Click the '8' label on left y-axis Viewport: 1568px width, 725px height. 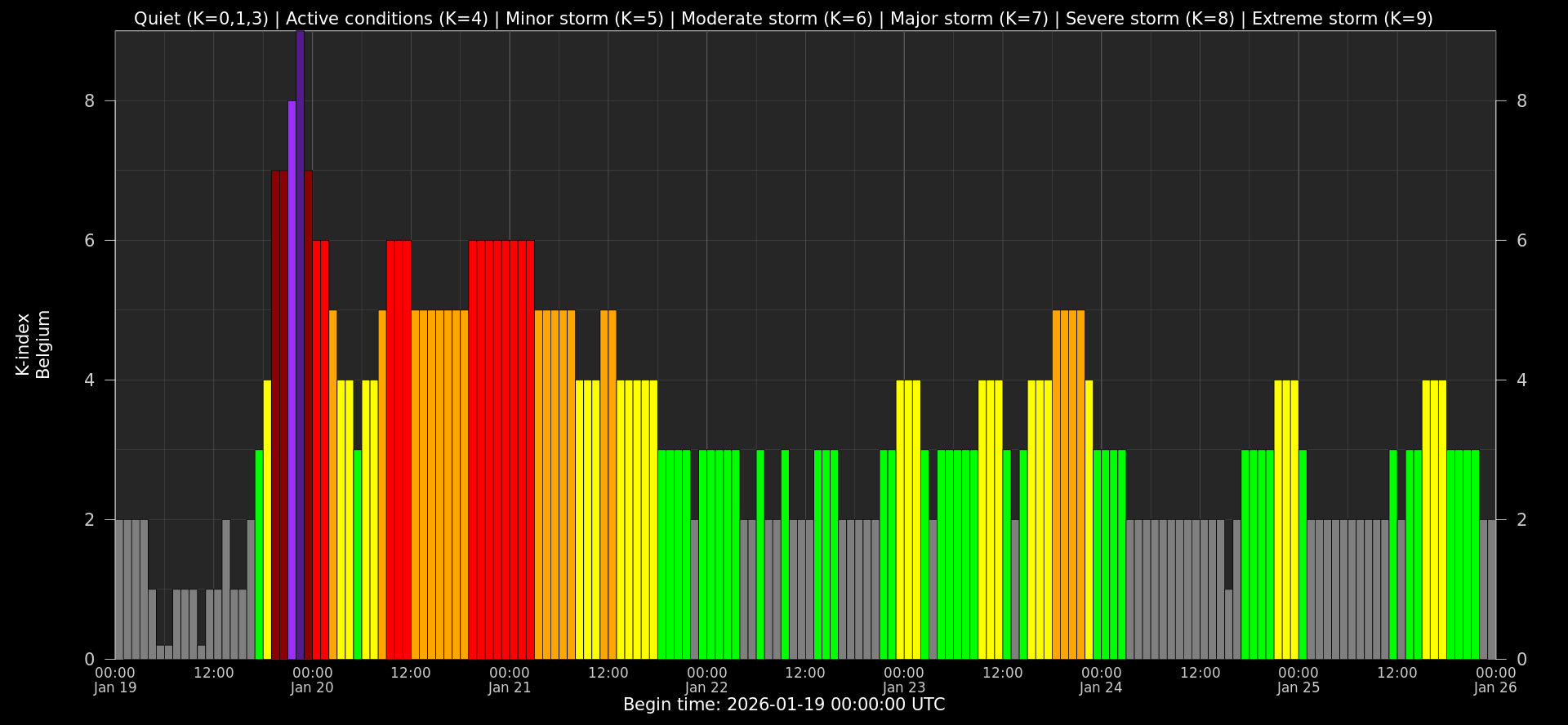90,101
